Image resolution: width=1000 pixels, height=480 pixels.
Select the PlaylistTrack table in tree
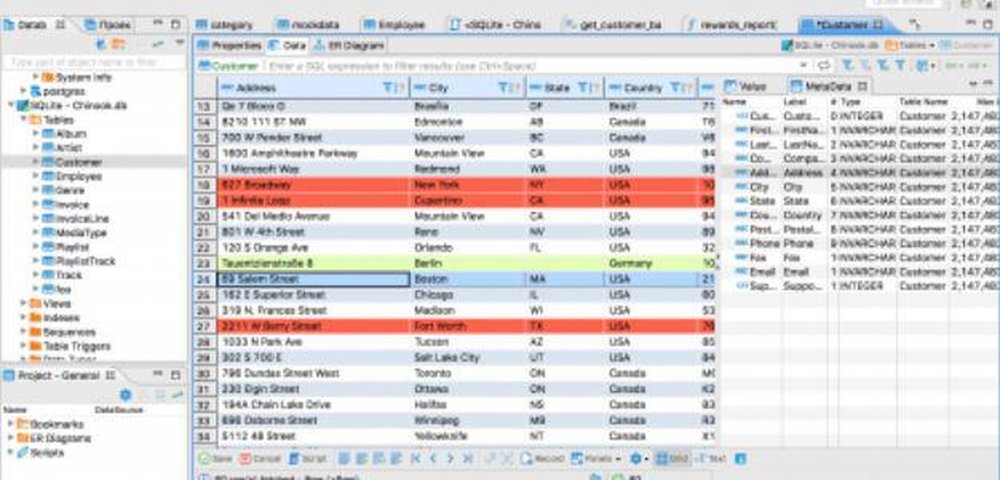point(79,261)
